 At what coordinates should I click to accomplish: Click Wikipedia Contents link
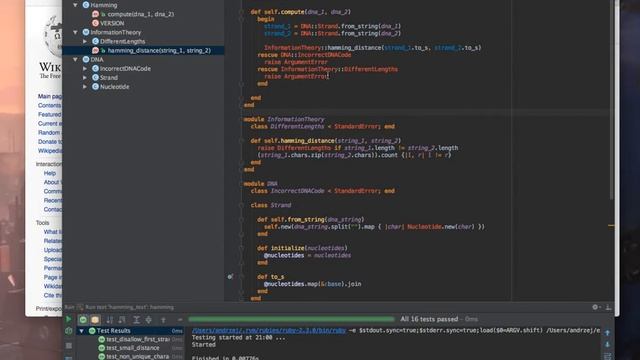(x=49, y=105)
